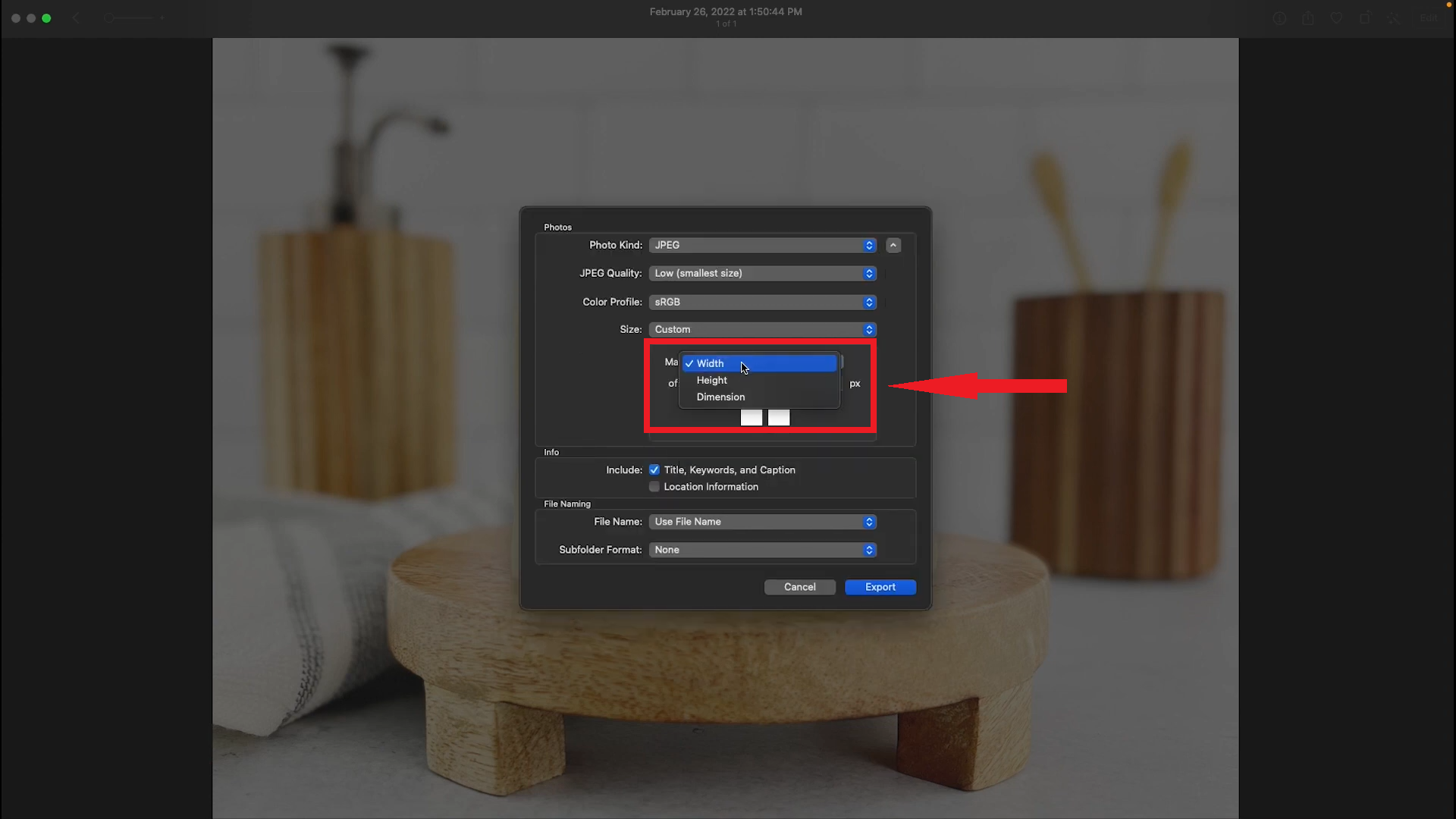This screenshot has height=819, width=1456.
Task: Click the Rotate photo icon
Action: (1365, 18)
